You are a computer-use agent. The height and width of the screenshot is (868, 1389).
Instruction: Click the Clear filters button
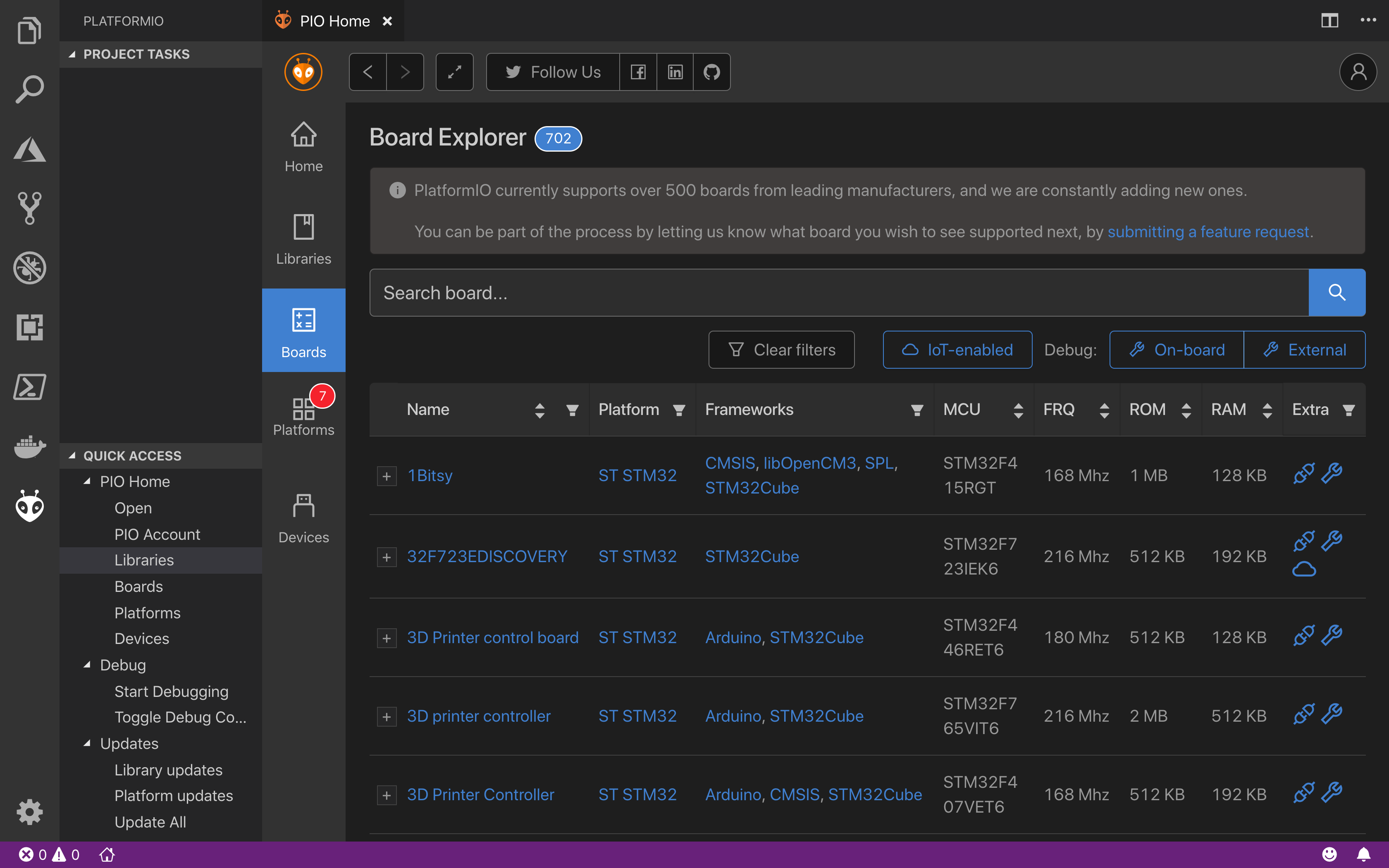781,350
